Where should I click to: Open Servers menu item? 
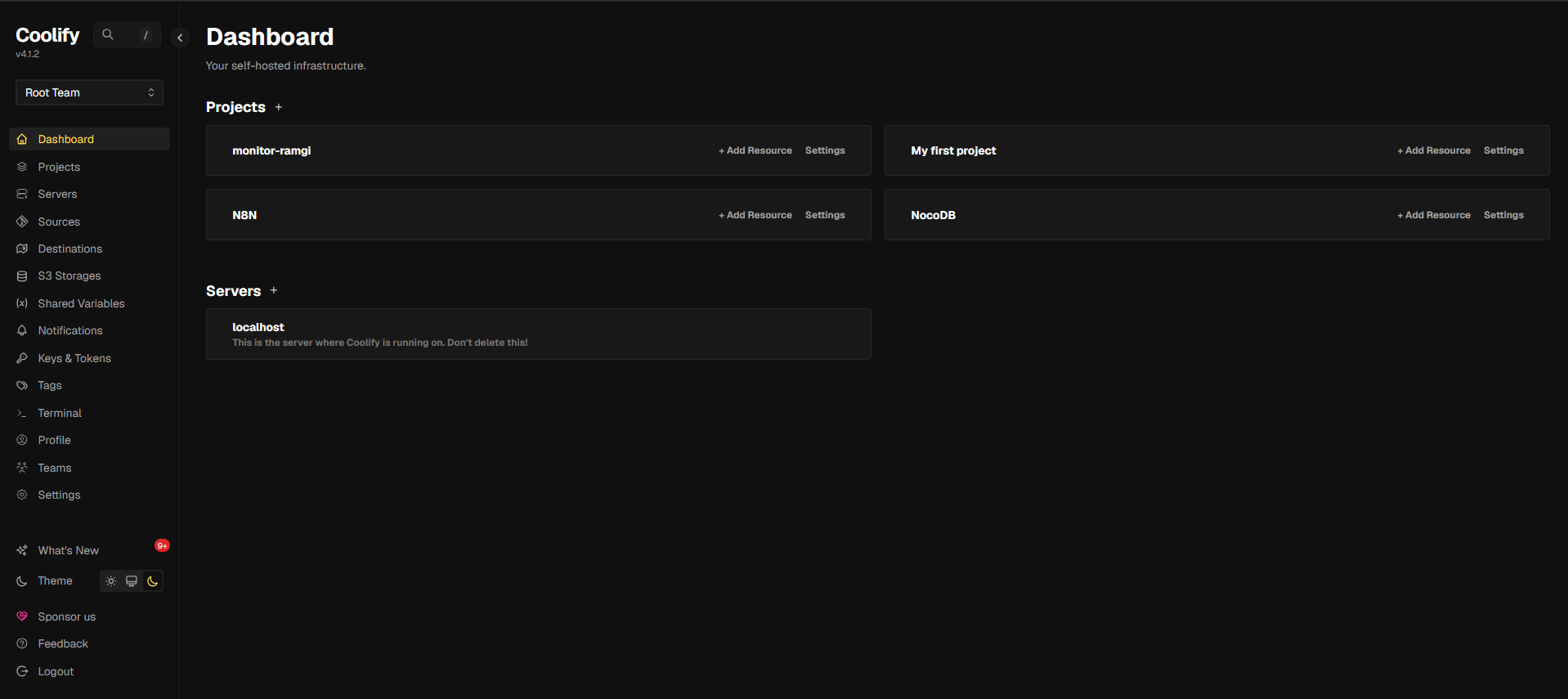[89, 194]
